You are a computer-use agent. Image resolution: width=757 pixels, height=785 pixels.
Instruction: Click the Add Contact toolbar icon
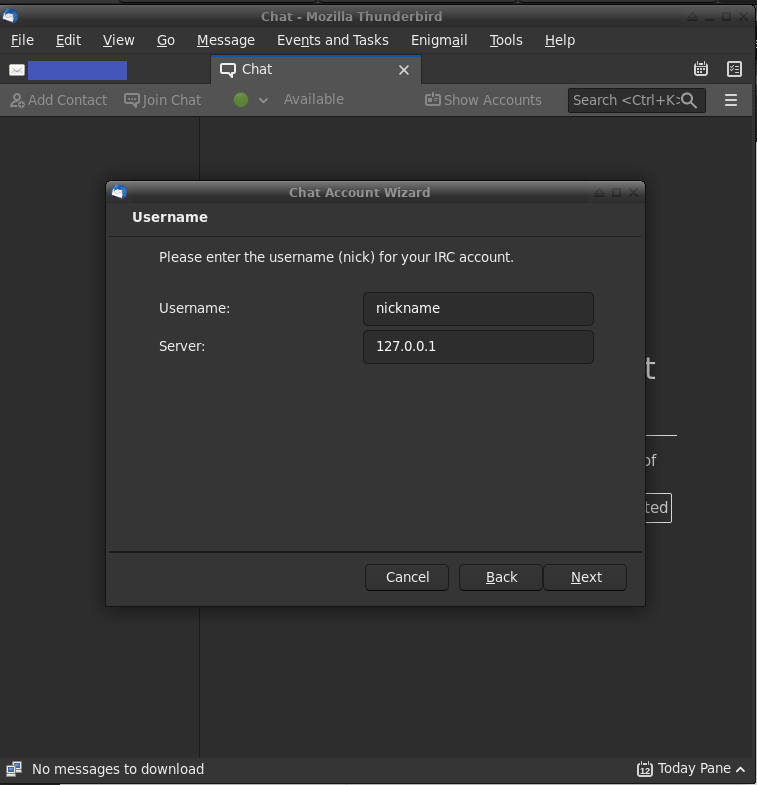17,100
